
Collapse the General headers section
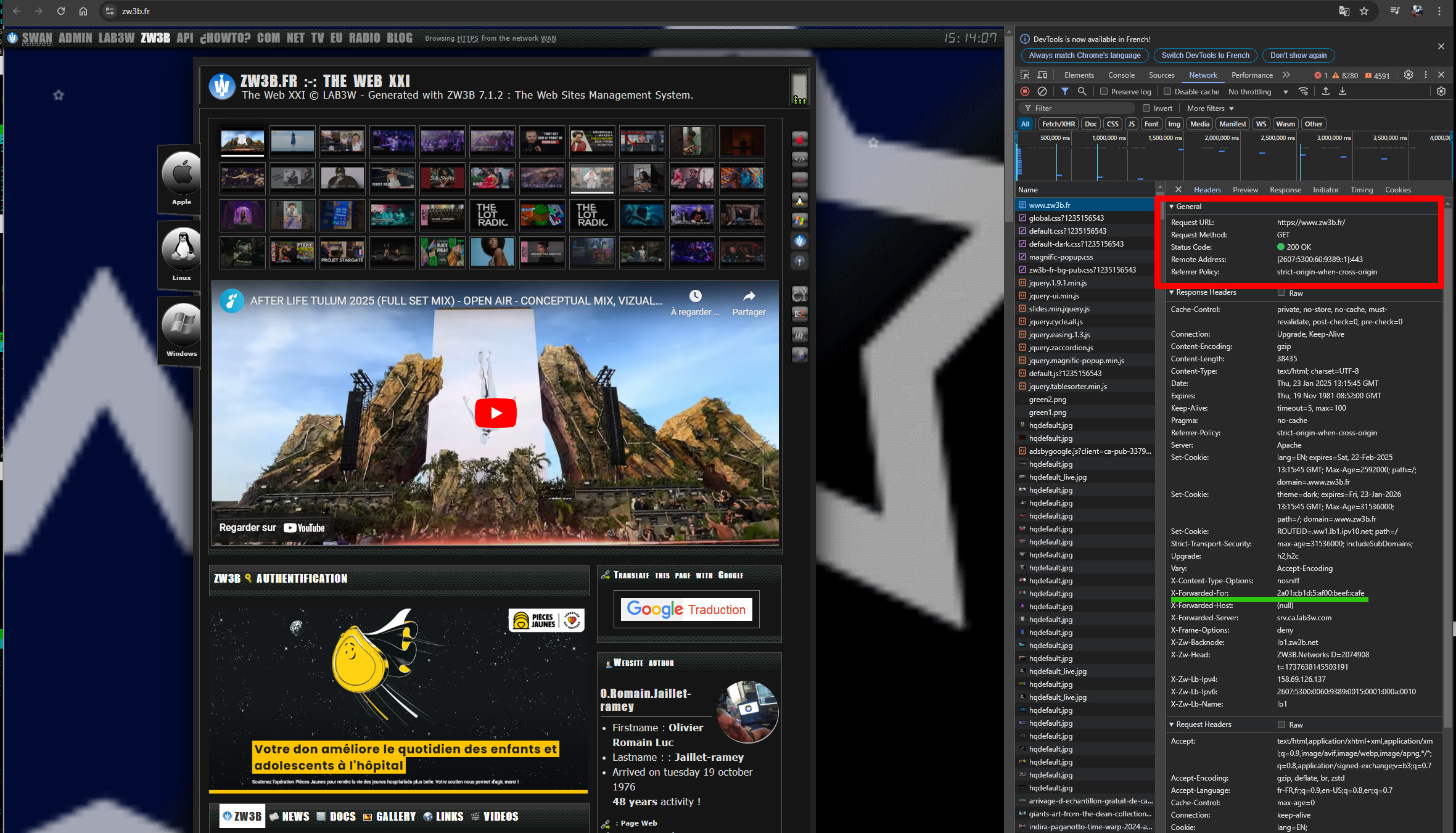1171,207
